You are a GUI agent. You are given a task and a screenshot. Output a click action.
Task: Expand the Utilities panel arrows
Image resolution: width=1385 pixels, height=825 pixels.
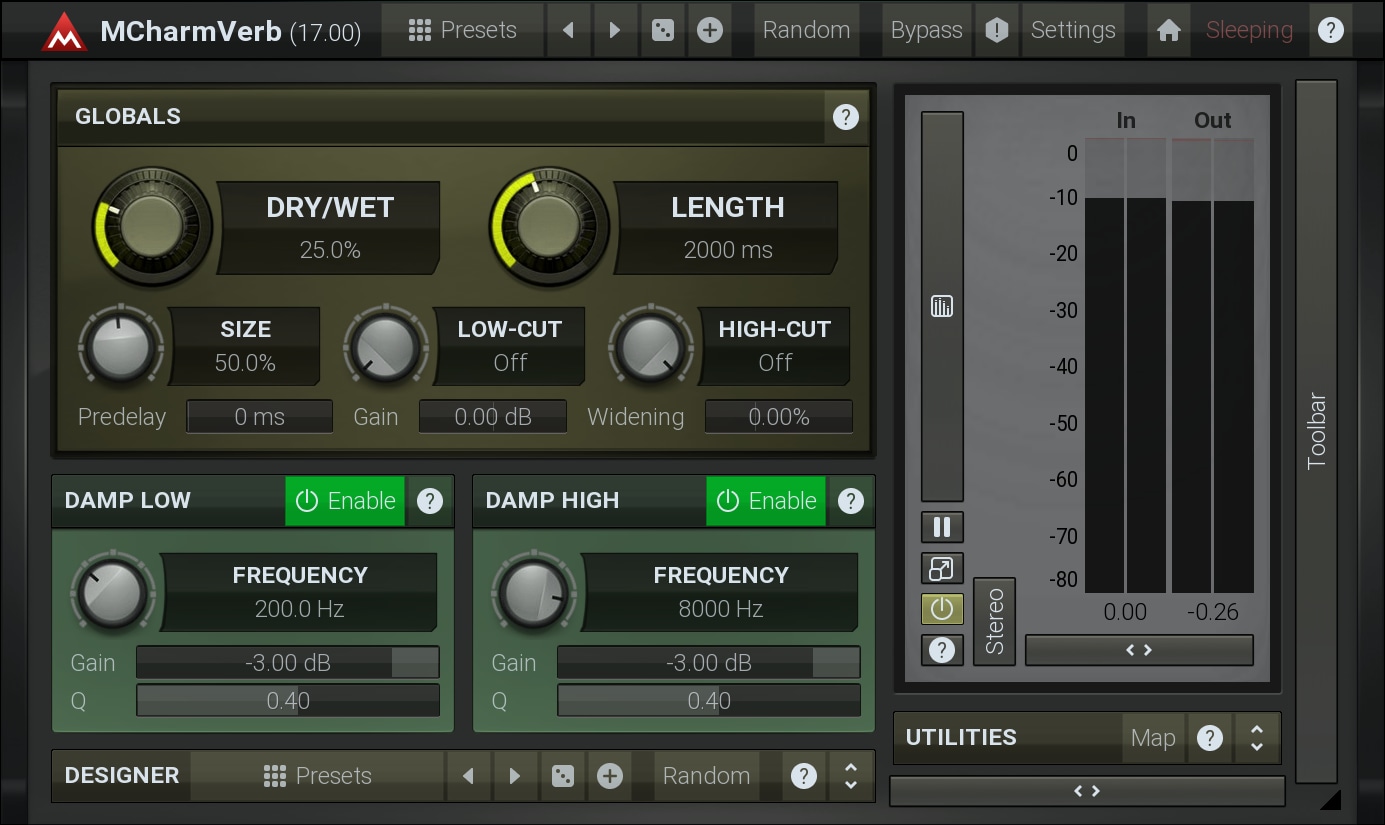1256,738
